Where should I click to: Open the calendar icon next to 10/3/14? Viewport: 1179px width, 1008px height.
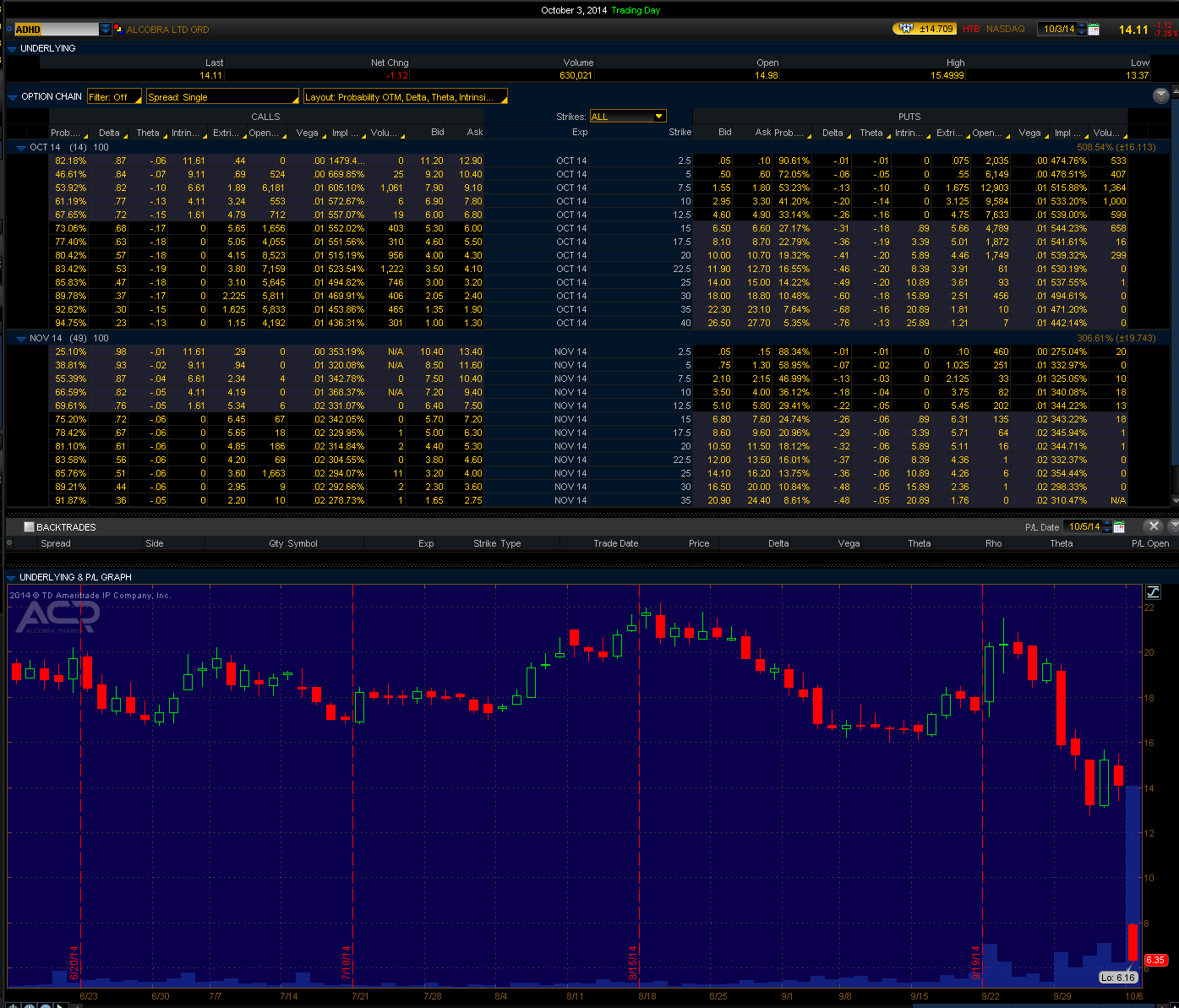[1094, 29]
